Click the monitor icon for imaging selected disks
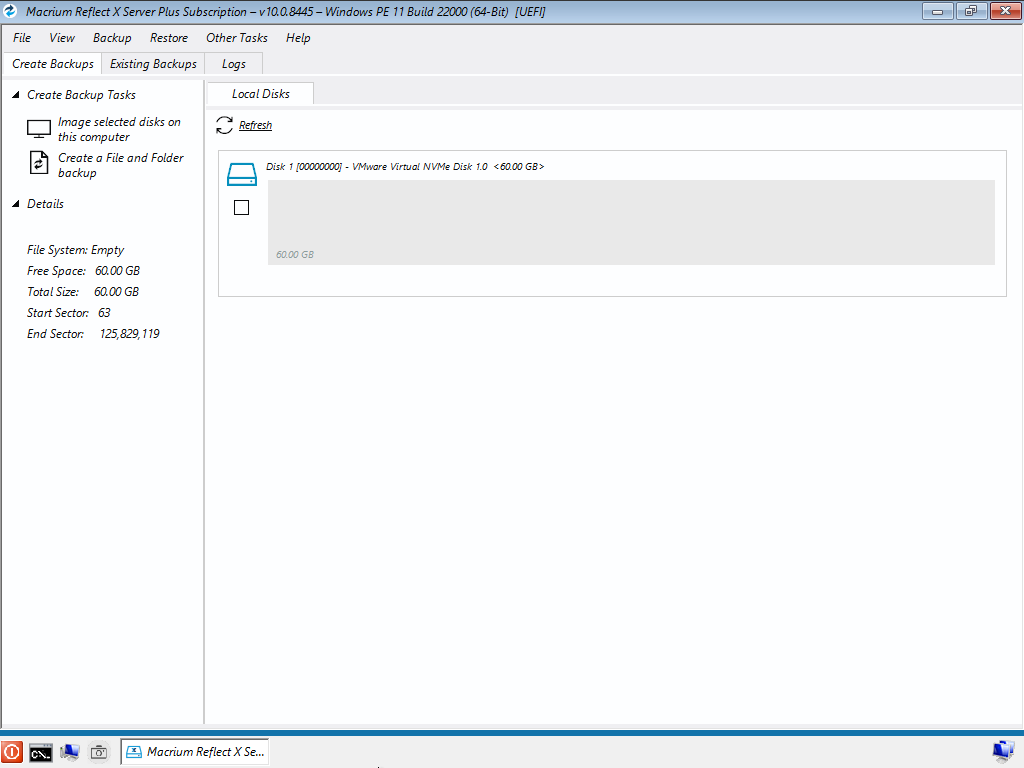 (x=39, y=129)
